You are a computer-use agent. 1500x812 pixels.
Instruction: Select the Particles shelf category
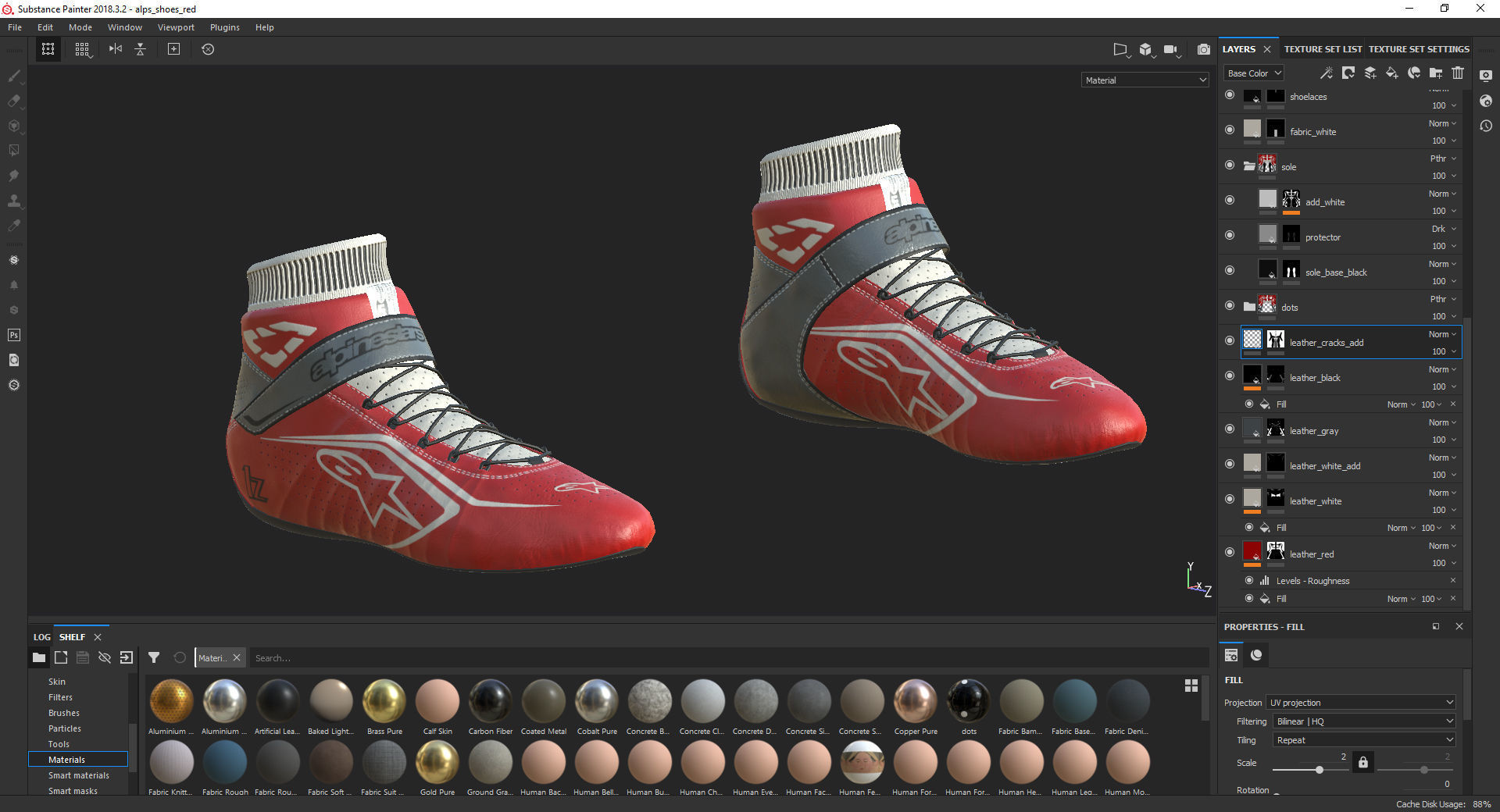[x=65, y=728]
